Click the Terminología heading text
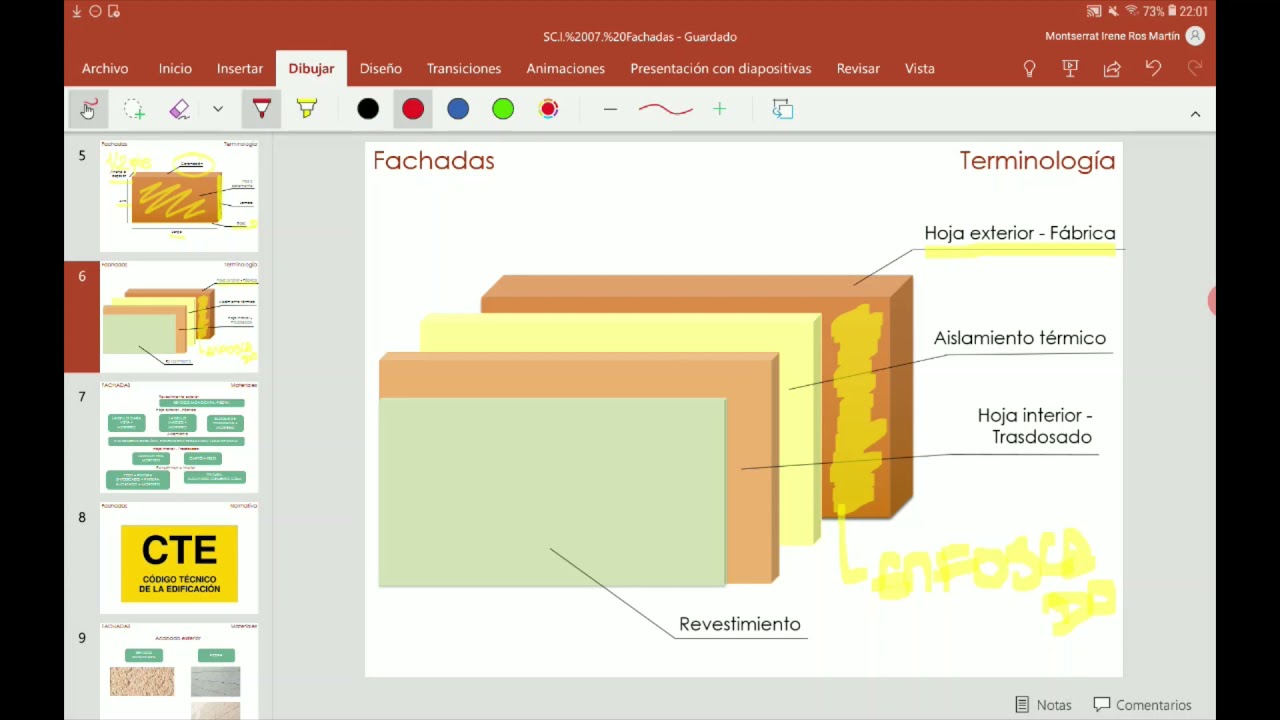Image resolution: width=1280 pixels, height=720 pixels. [x=1037, y=161]
